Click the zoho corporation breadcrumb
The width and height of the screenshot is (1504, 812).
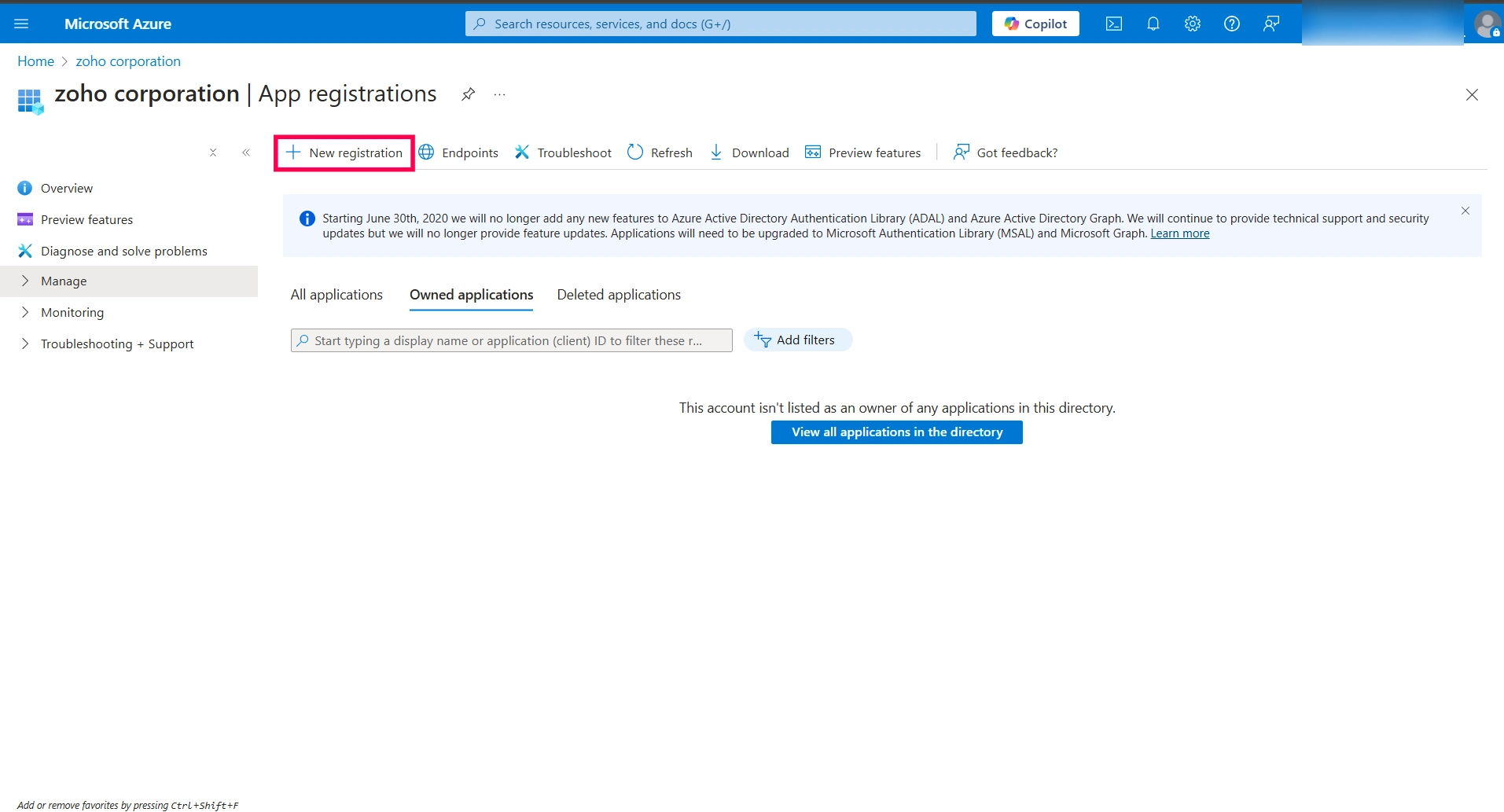[x=128, y=61]
